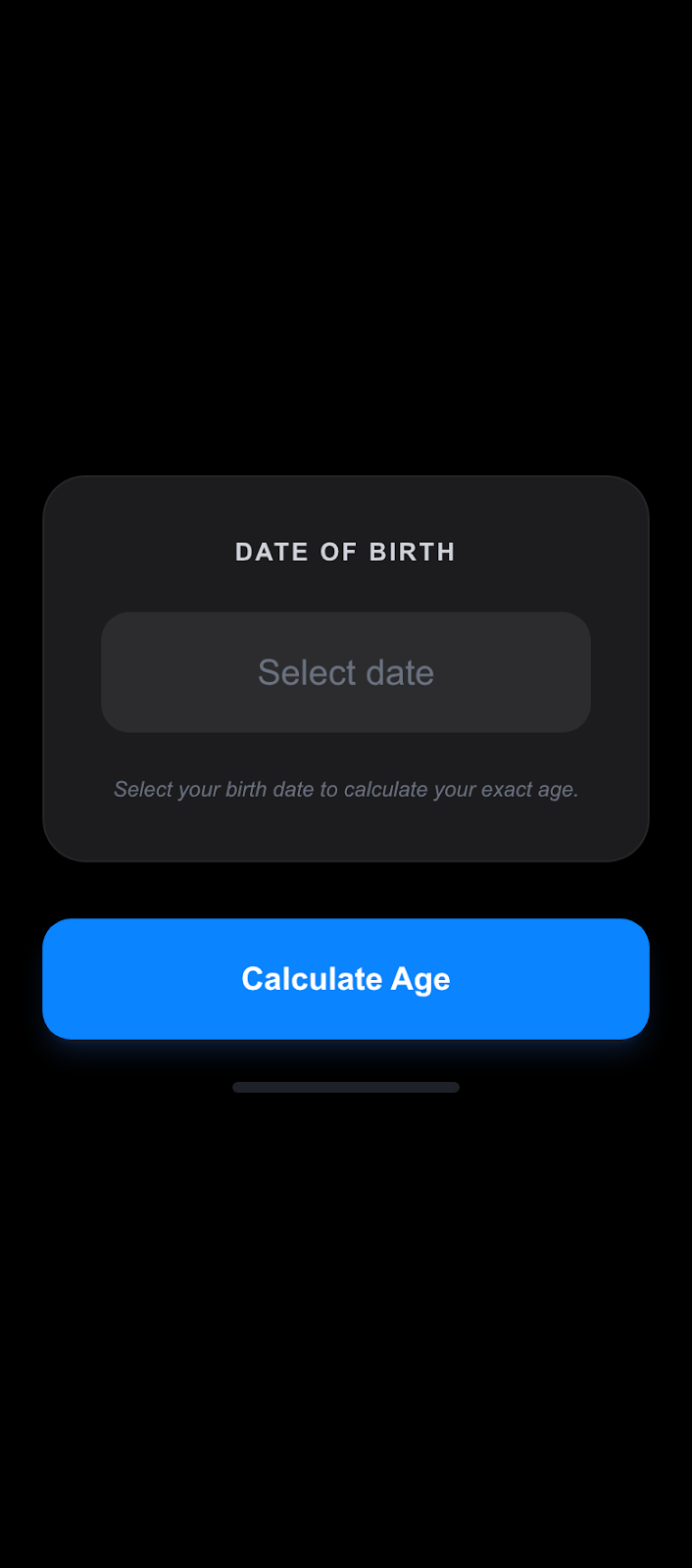Click the rounded date selection control
Viewport: 692px width, 1568px height.
click(346, 672)
